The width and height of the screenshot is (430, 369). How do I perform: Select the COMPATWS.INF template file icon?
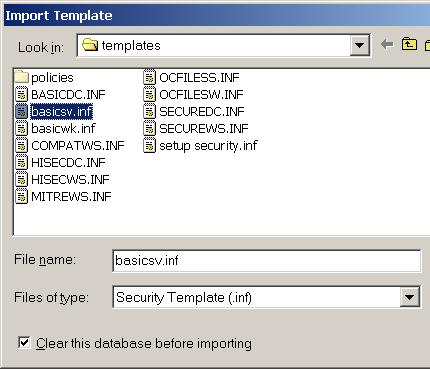coord(22,145)
